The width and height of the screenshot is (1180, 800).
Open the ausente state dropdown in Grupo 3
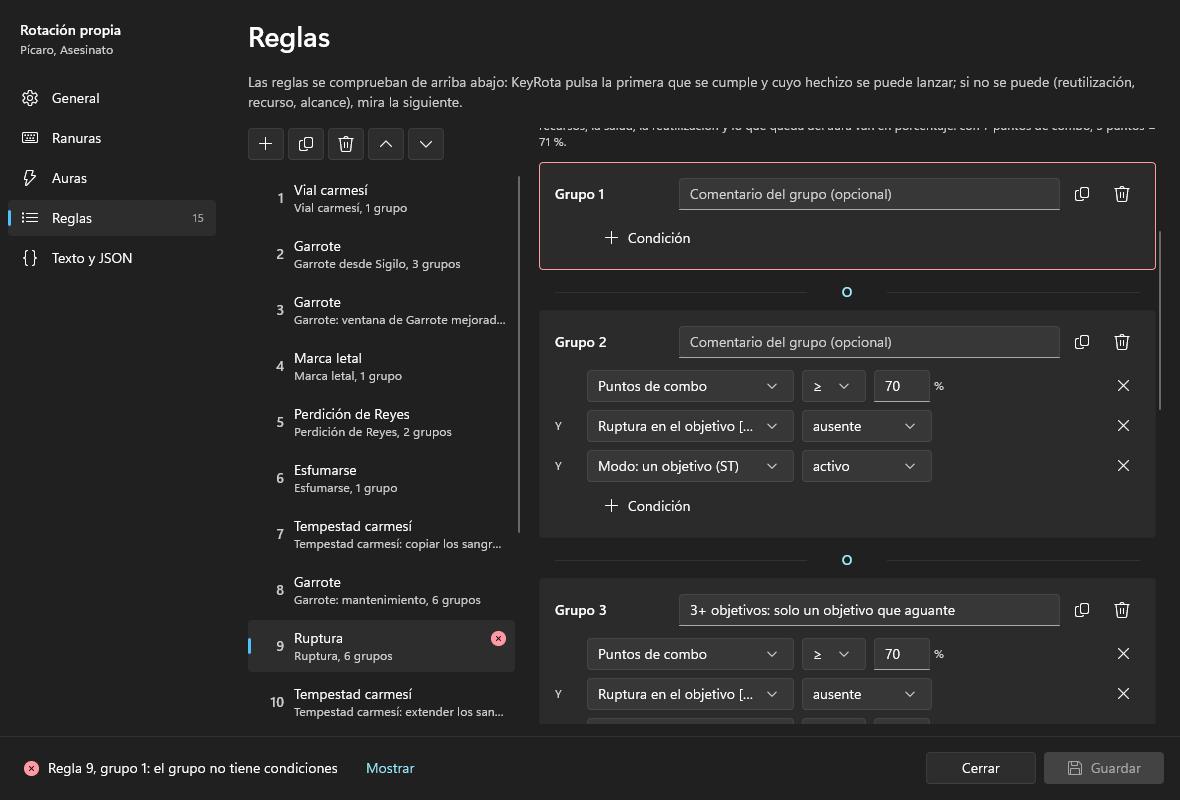point(866,694)
